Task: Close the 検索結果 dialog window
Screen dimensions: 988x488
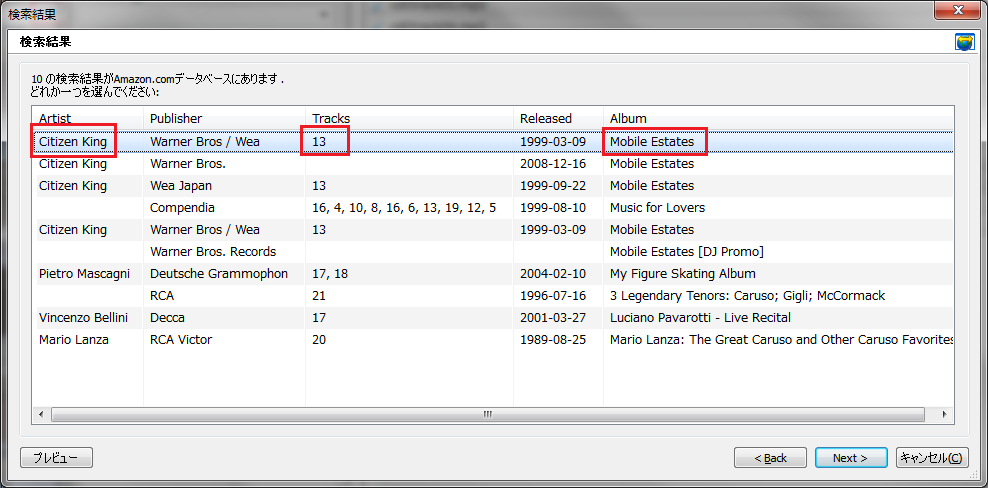Action: (957, 9)
